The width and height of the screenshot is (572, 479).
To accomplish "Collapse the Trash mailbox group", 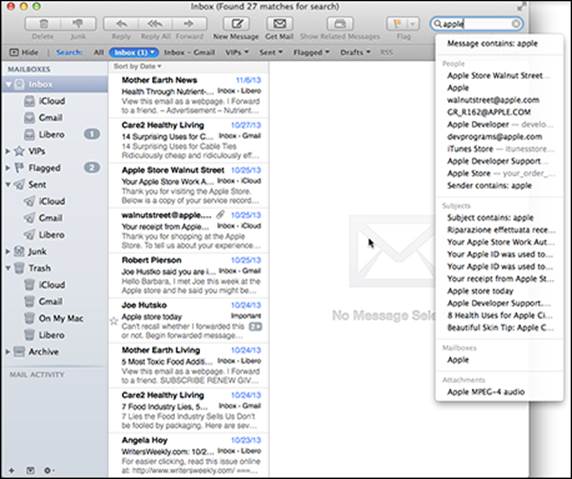I will pyautogui.click(x=8, y=268).
